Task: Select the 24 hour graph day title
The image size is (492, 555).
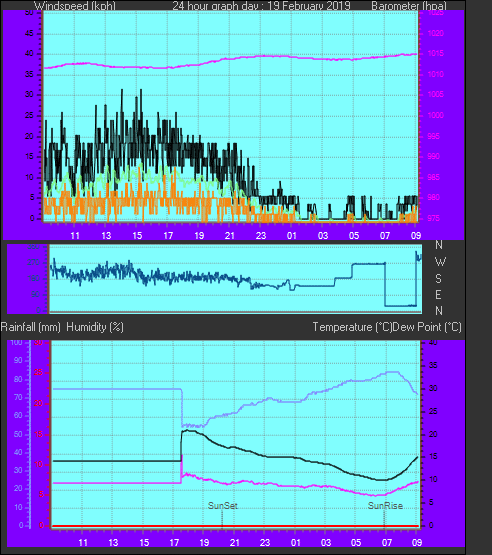Action: [x=262, y=6]
